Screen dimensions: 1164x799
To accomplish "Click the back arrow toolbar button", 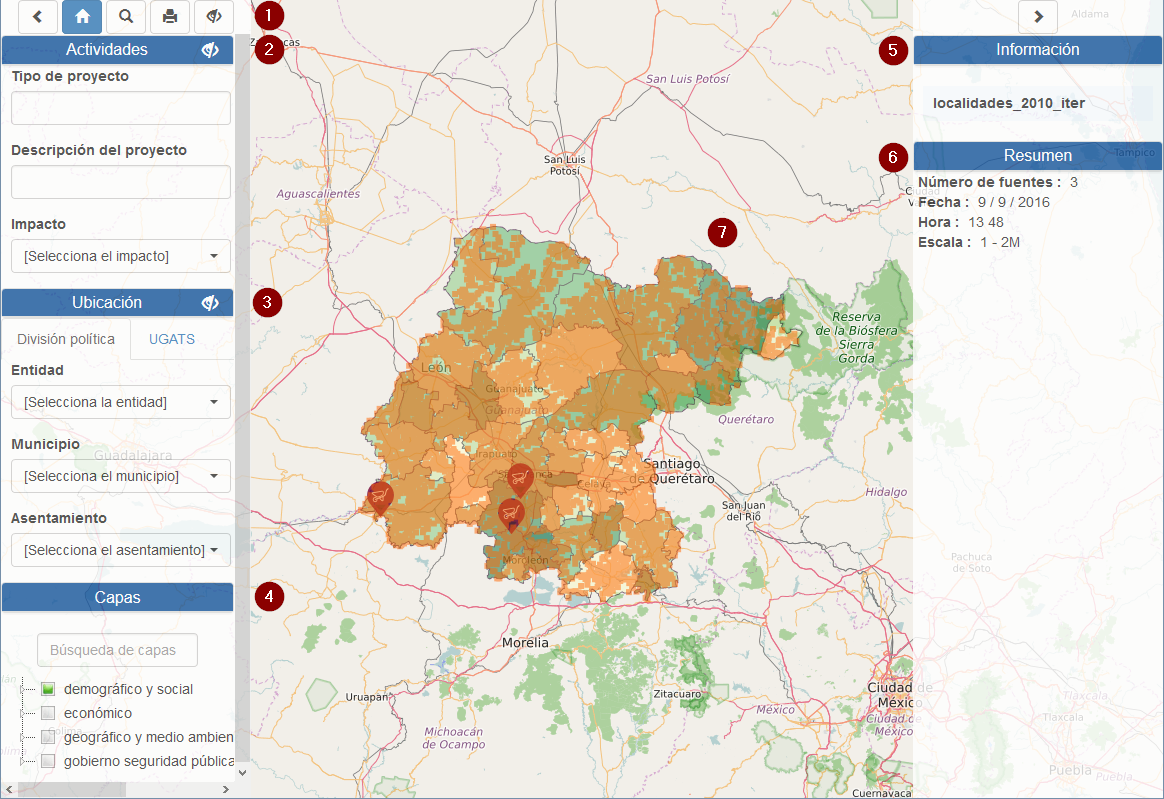I will [x=38, y=16].
